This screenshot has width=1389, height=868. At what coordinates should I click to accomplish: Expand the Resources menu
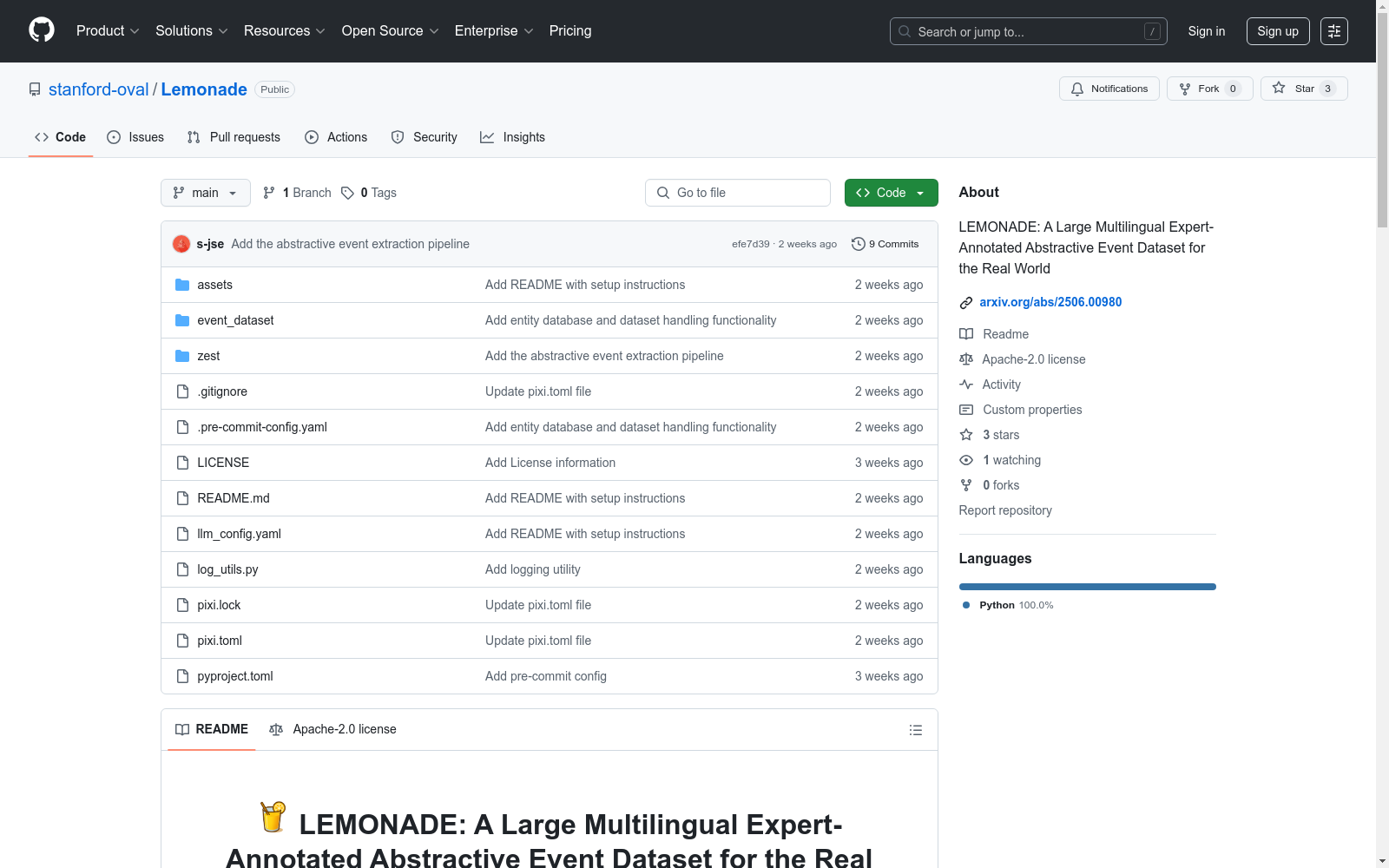[x=285, y=30]
